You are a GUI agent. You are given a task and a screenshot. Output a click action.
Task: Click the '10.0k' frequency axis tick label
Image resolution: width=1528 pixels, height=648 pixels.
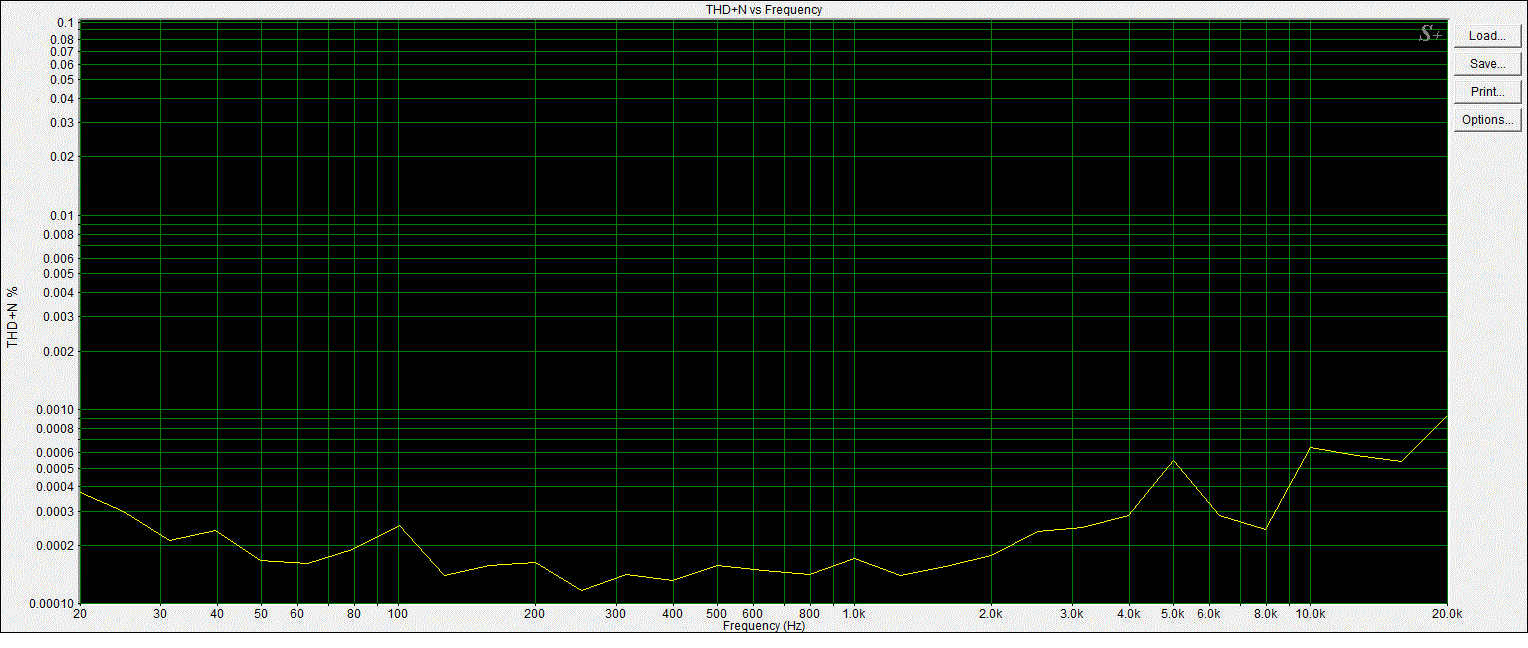(1310, 614)
